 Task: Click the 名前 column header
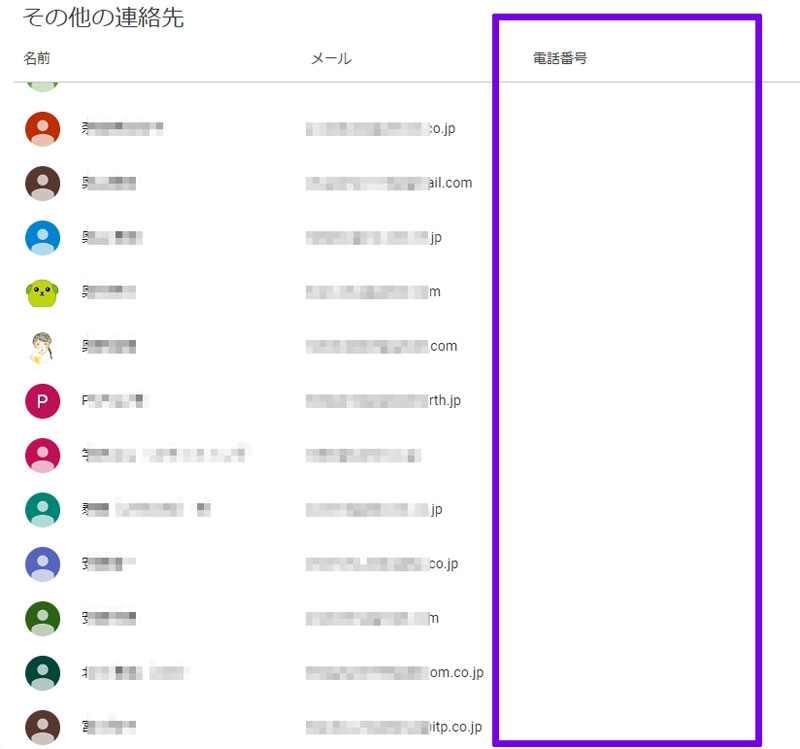37,58
